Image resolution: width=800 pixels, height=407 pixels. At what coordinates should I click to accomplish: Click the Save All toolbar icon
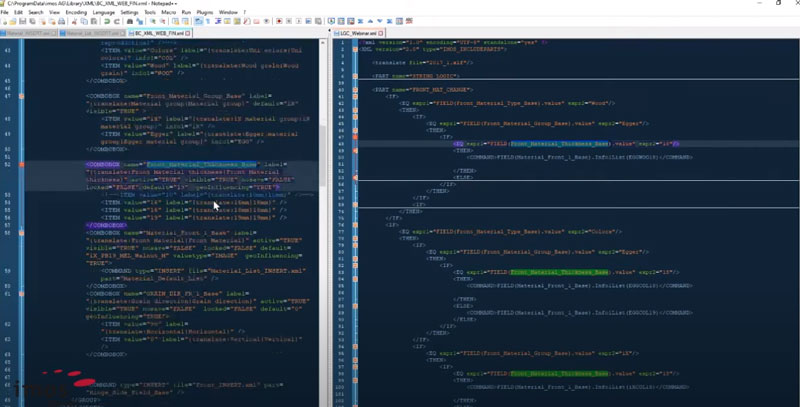pos(32,21)
